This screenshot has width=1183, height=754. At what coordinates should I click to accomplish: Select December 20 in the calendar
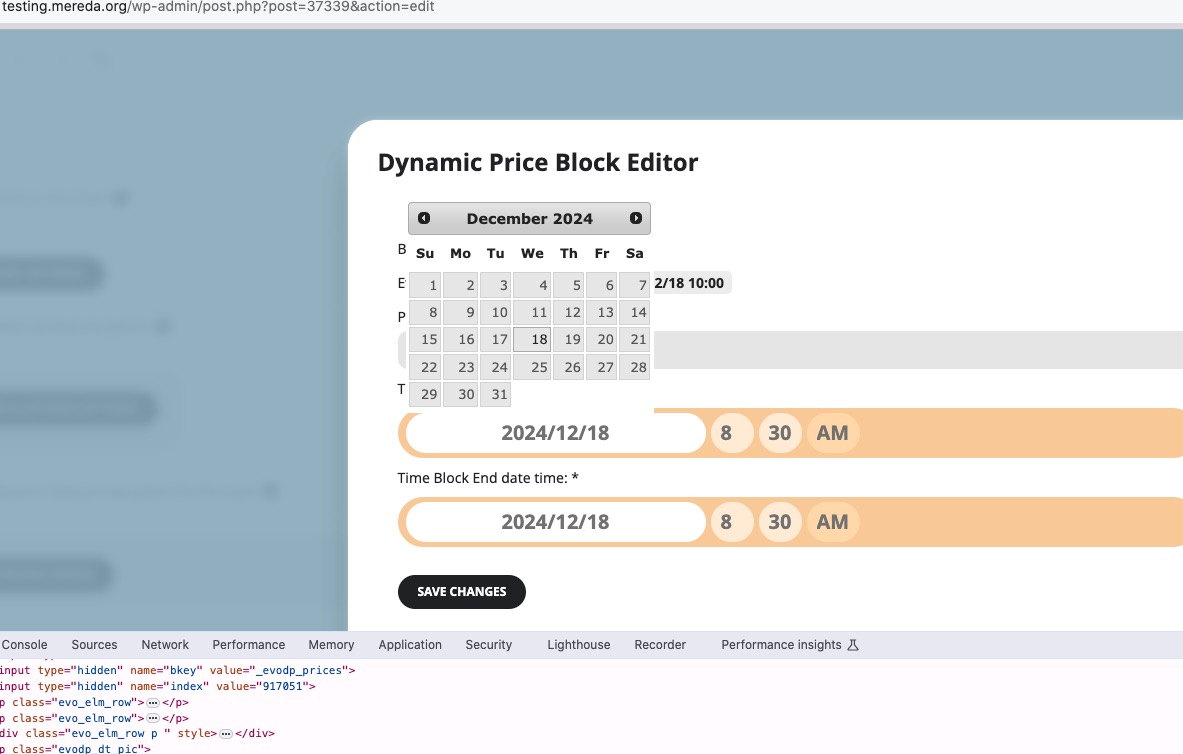pos(601,340)
